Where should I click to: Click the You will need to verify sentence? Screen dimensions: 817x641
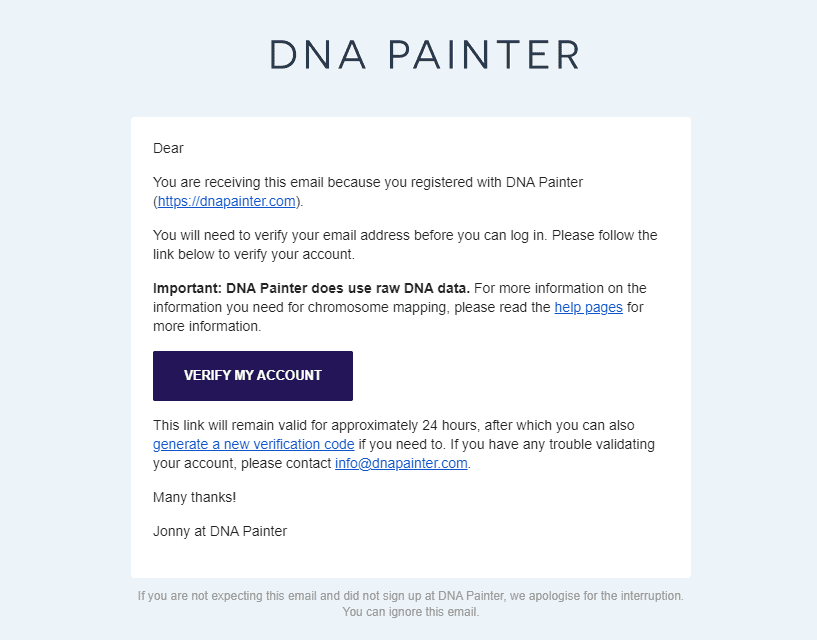[x=350, y=236]
